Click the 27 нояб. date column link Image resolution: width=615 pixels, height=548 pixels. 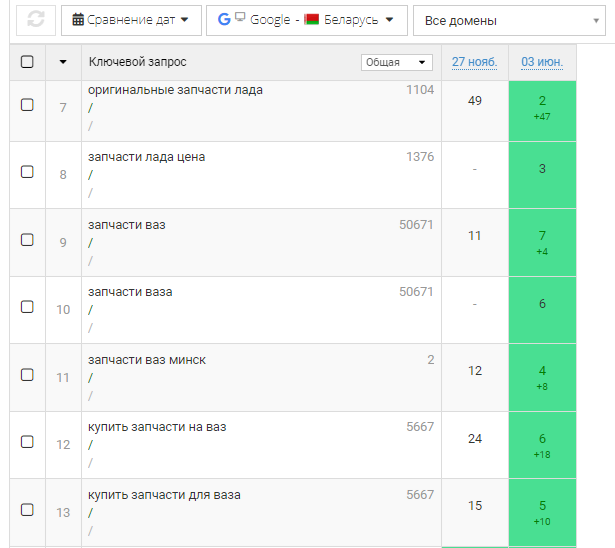tap(475, 62)
